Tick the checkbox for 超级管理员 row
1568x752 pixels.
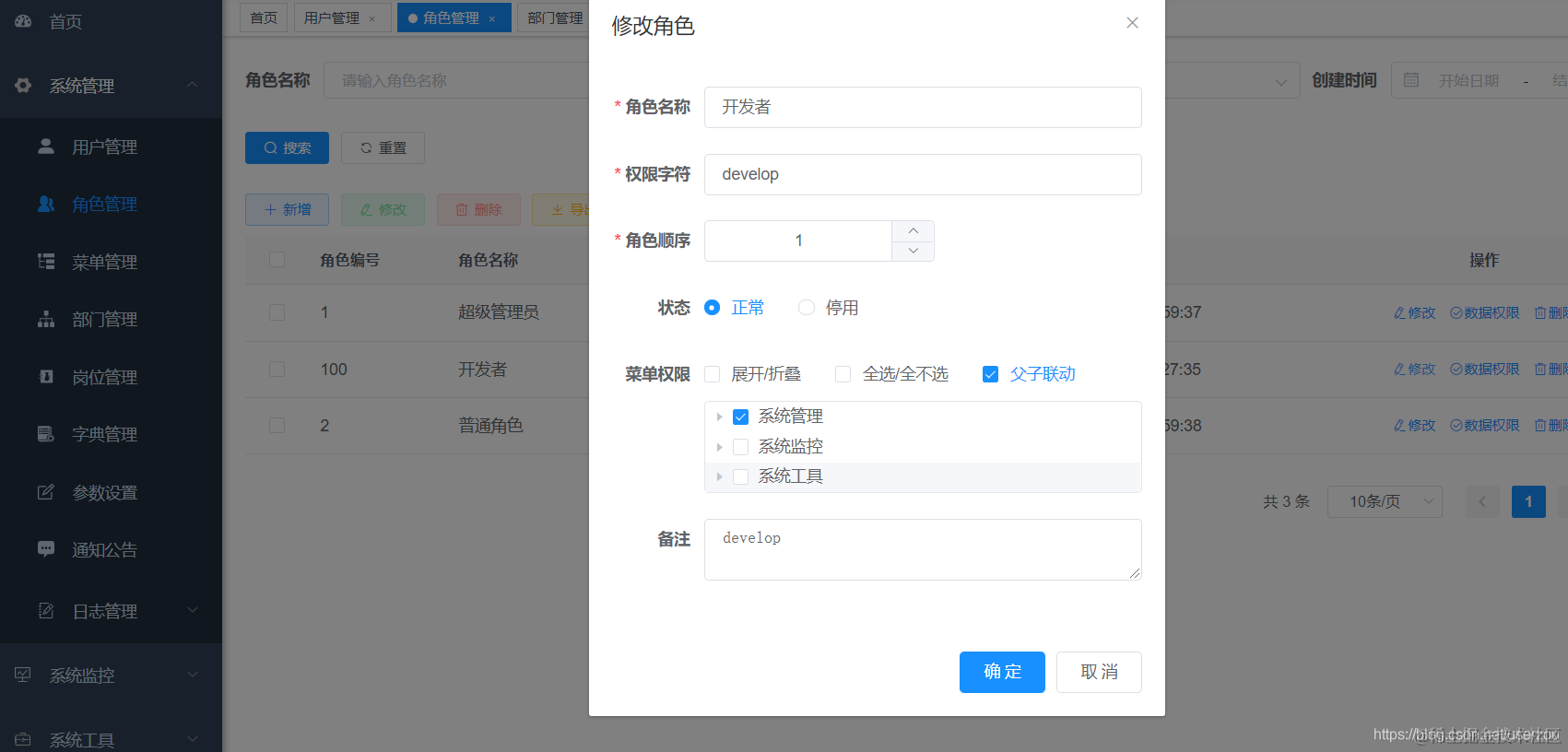pyautogui.click(x=277, y=312)
